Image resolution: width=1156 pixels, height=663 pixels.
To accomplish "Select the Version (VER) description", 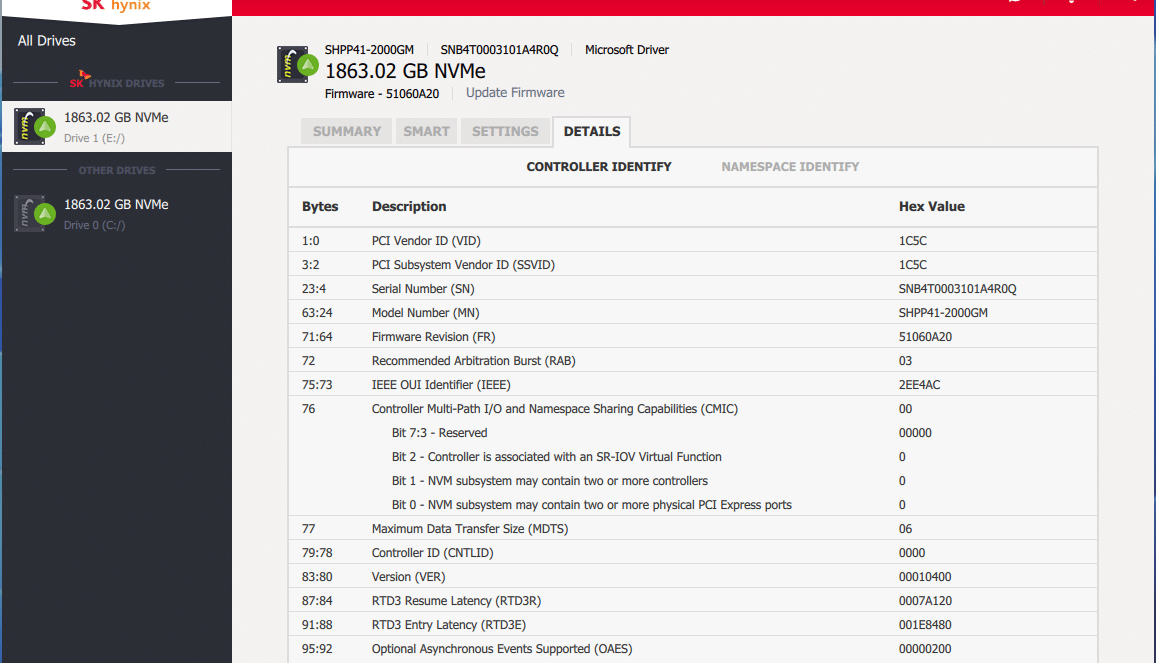I will tap(408, 577).
